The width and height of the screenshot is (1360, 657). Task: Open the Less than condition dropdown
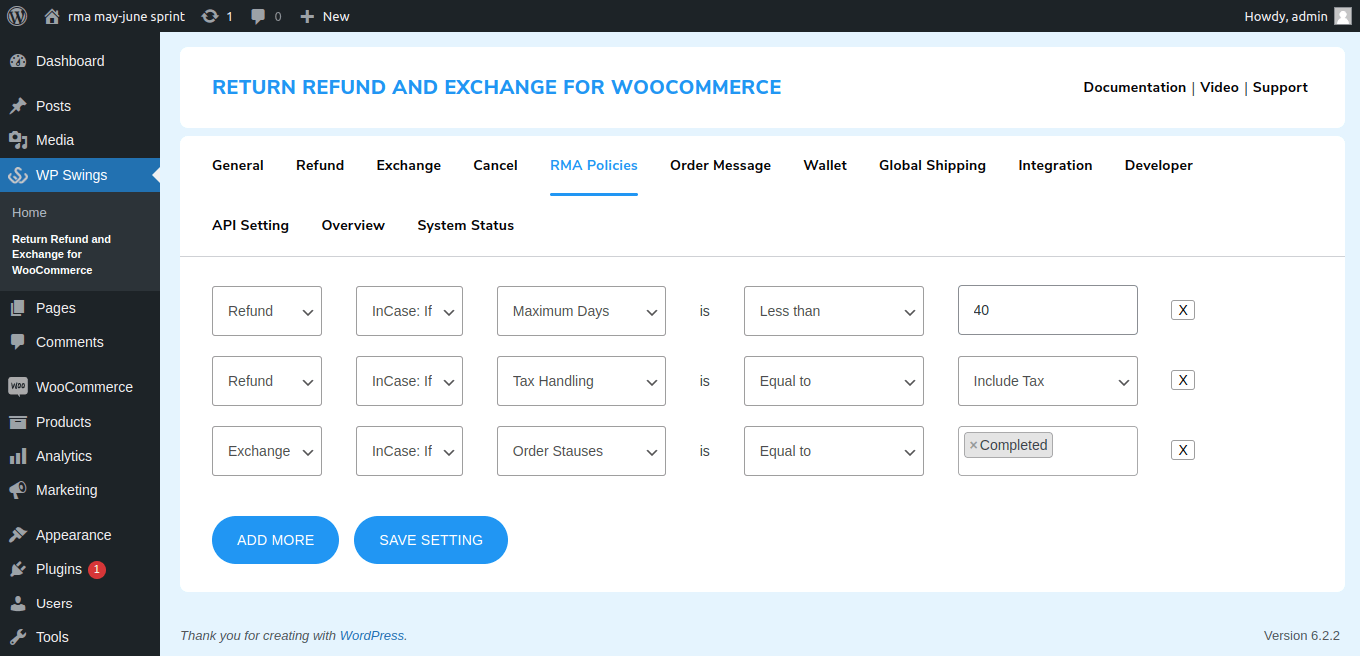click(834, 311)
